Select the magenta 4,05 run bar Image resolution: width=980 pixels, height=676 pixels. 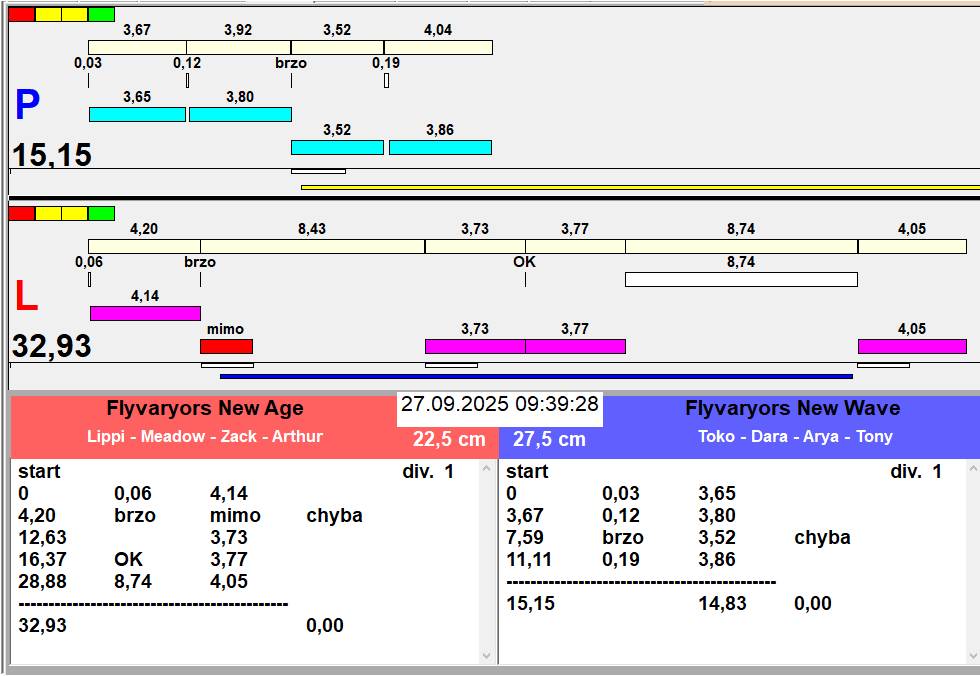click(911, 346)
